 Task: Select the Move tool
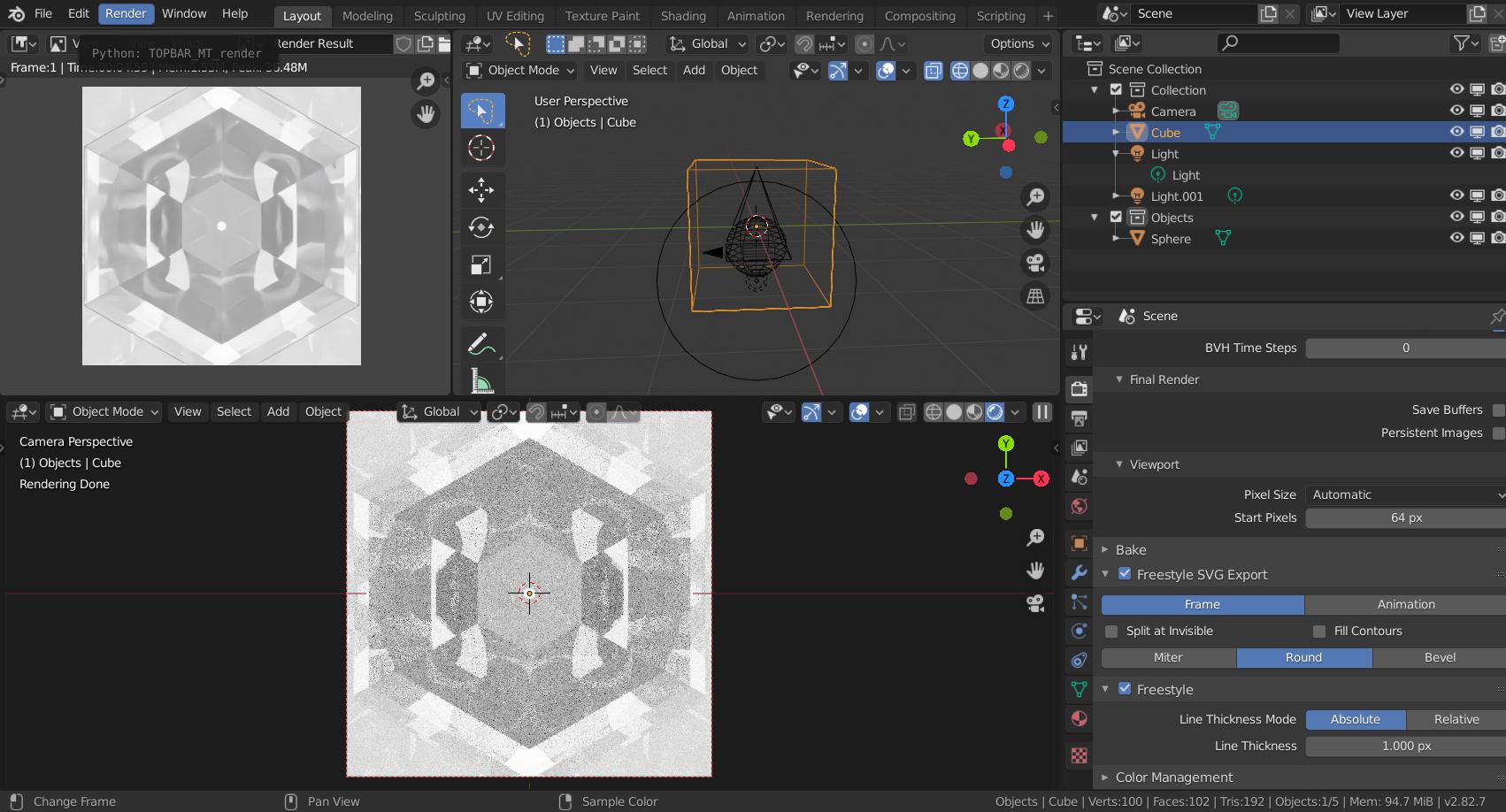pos(481,189)
